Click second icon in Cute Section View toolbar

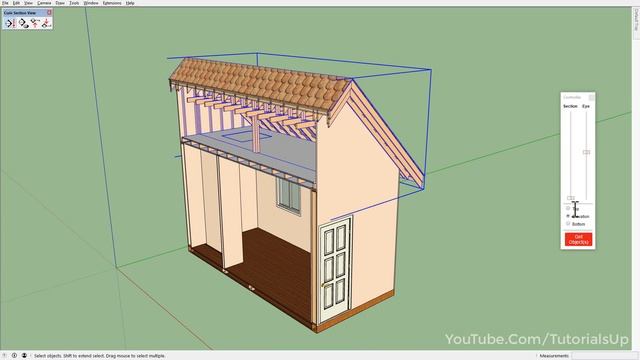tap(23, 23)
